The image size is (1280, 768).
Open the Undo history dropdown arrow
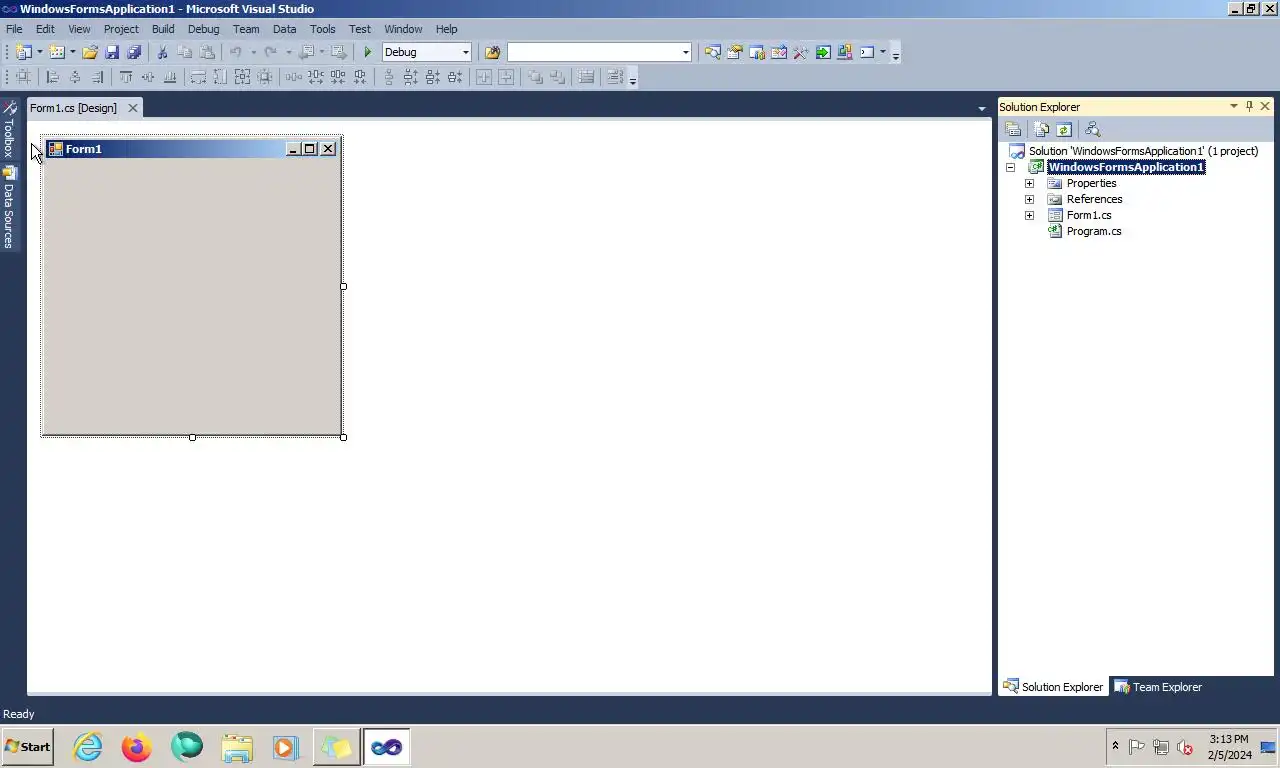253,52
